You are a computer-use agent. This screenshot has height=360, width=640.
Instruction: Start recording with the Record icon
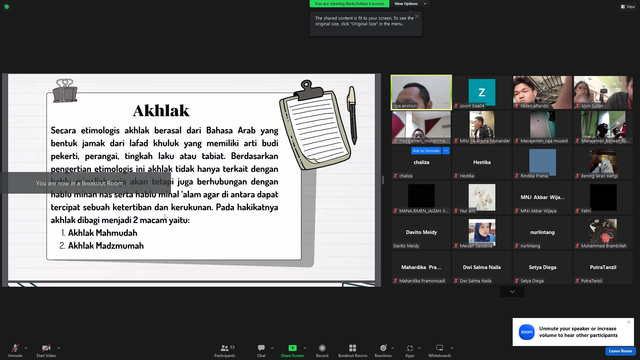322,348
